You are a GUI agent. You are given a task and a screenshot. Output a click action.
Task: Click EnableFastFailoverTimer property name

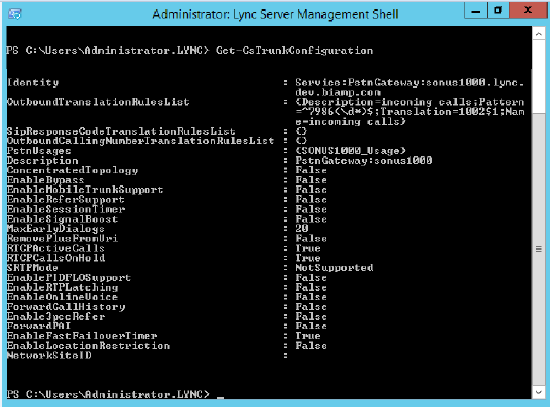(x=82, y=336)
